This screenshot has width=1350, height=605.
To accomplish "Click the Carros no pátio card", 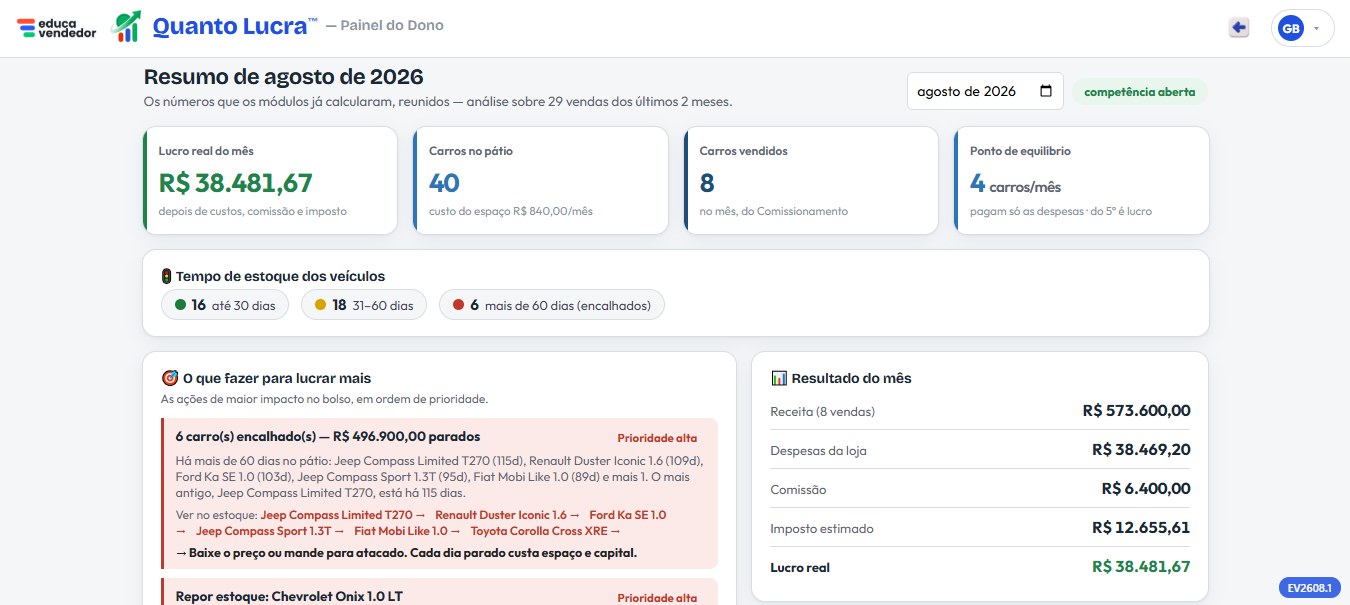I will (541, 181).
